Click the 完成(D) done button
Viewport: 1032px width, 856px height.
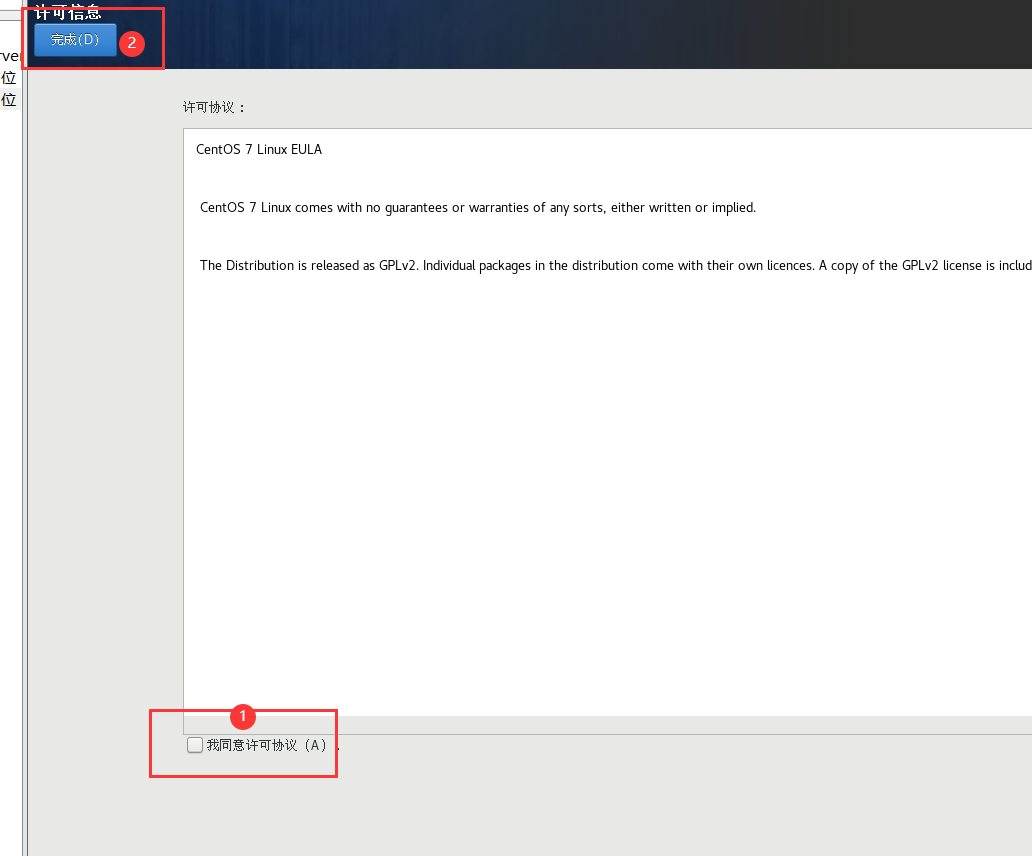[75, 39]
